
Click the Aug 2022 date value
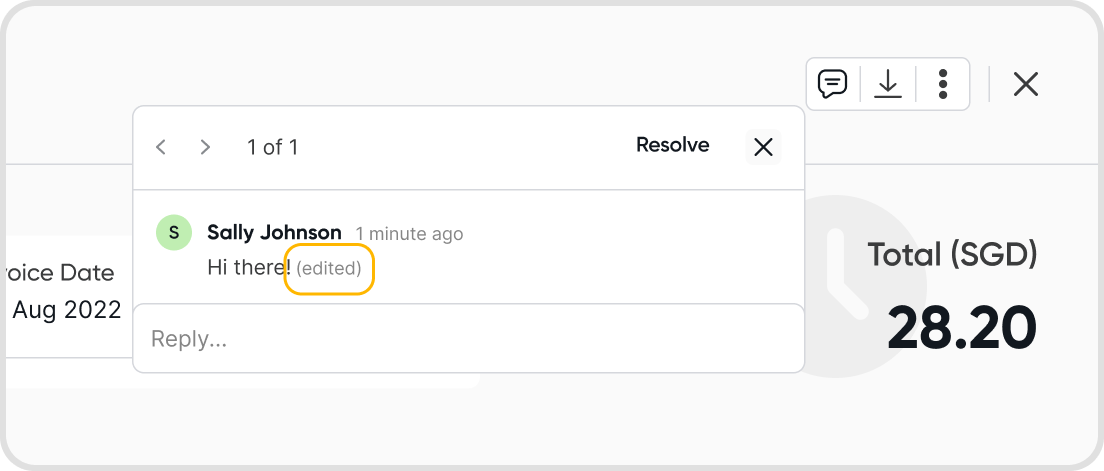pos(66,309)
